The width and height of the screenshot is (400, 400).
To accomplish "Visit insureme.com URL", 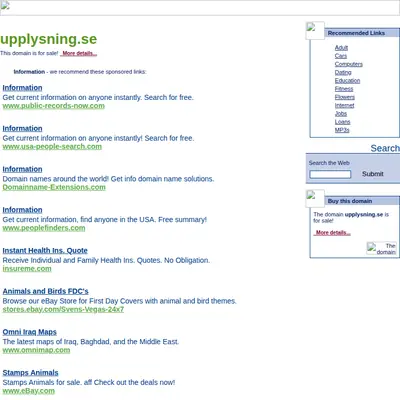I will (27, 269).
